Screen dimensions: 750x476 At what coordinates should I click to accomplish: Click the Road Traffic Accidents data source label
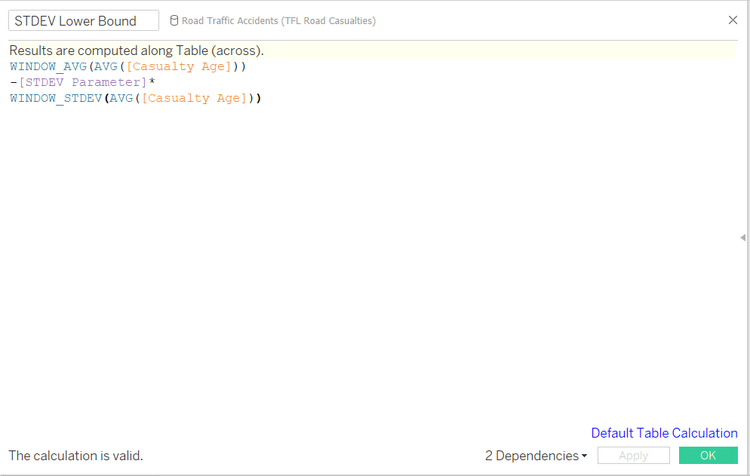coord(278,21)
